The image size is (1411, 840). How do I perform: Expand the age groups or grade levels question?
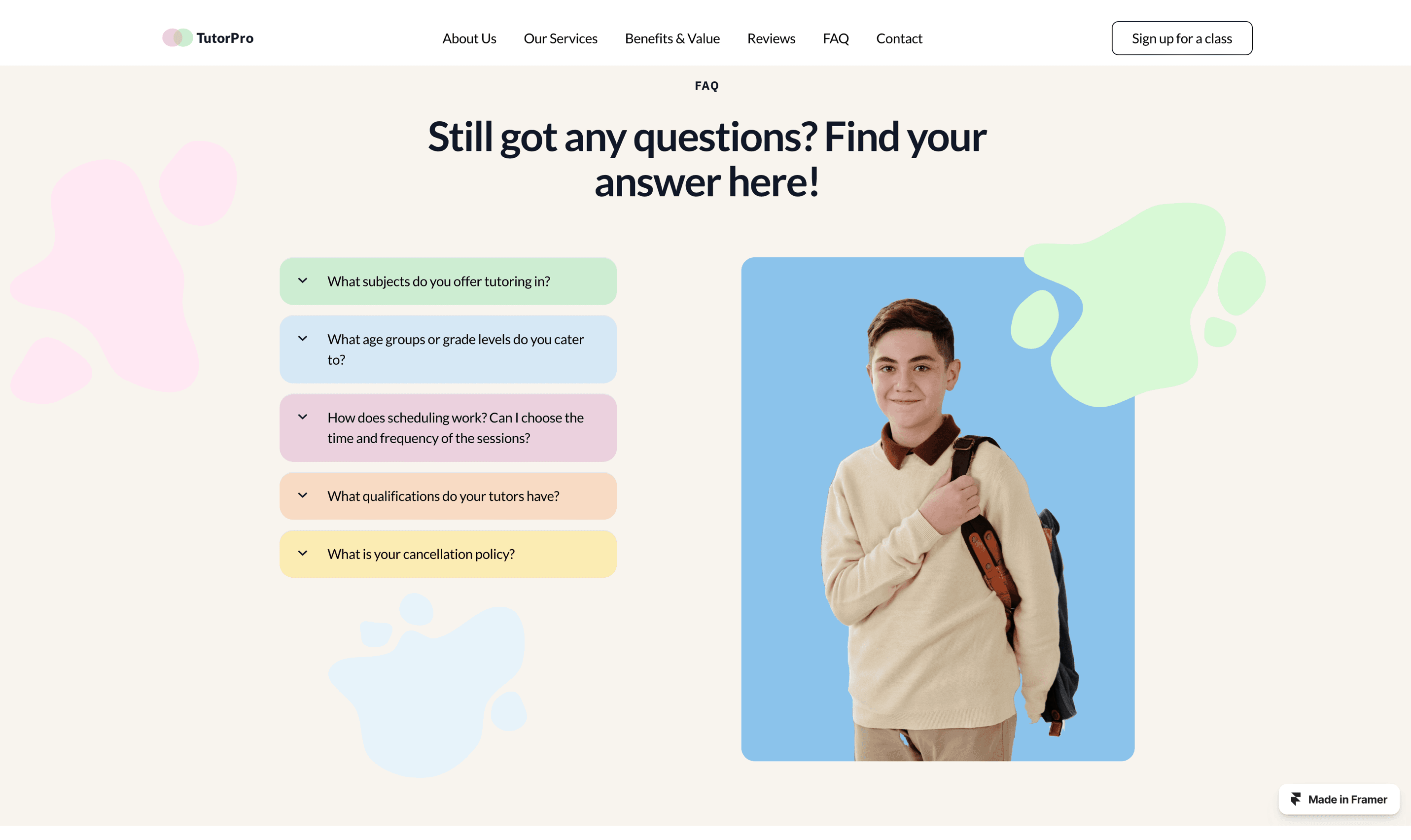click(x=448, y=349)
